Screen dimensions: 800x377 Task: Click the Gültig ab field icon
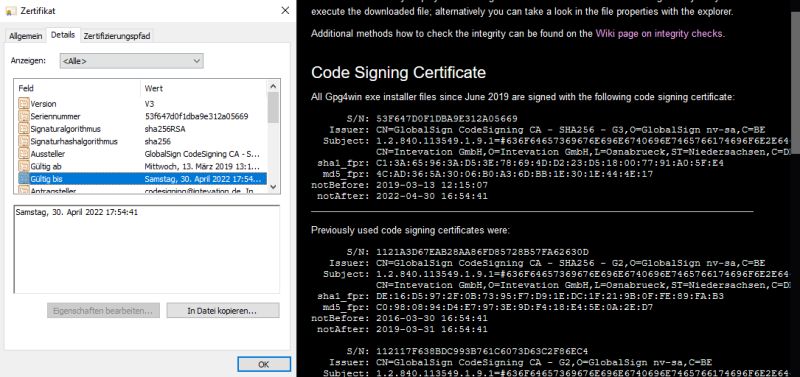pyautogui.click(x=23, y=166)
